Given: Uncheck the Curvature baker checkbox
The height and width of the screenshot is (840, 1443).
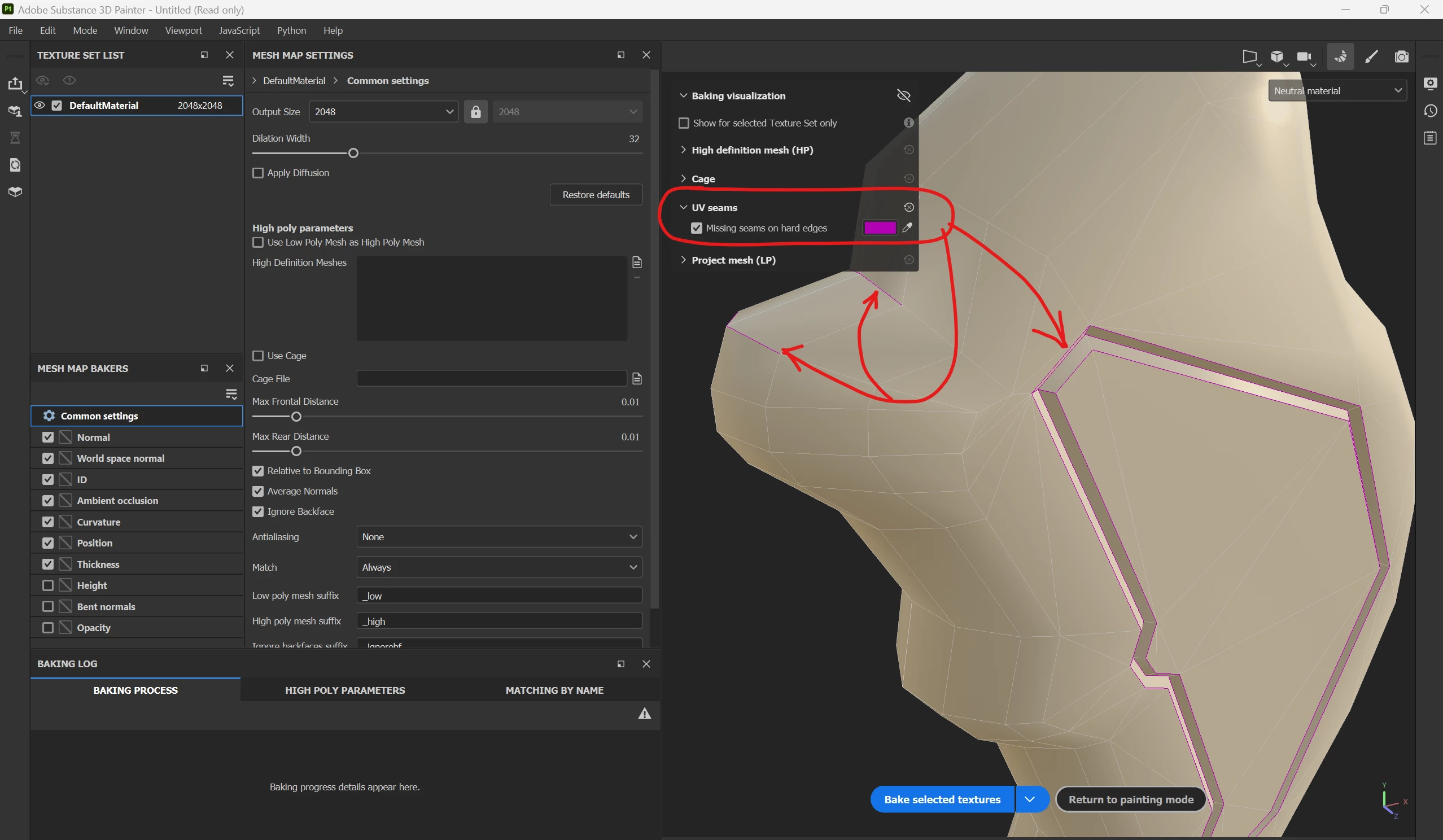Looking at the screenshot, I should click(x=48, y=522).
